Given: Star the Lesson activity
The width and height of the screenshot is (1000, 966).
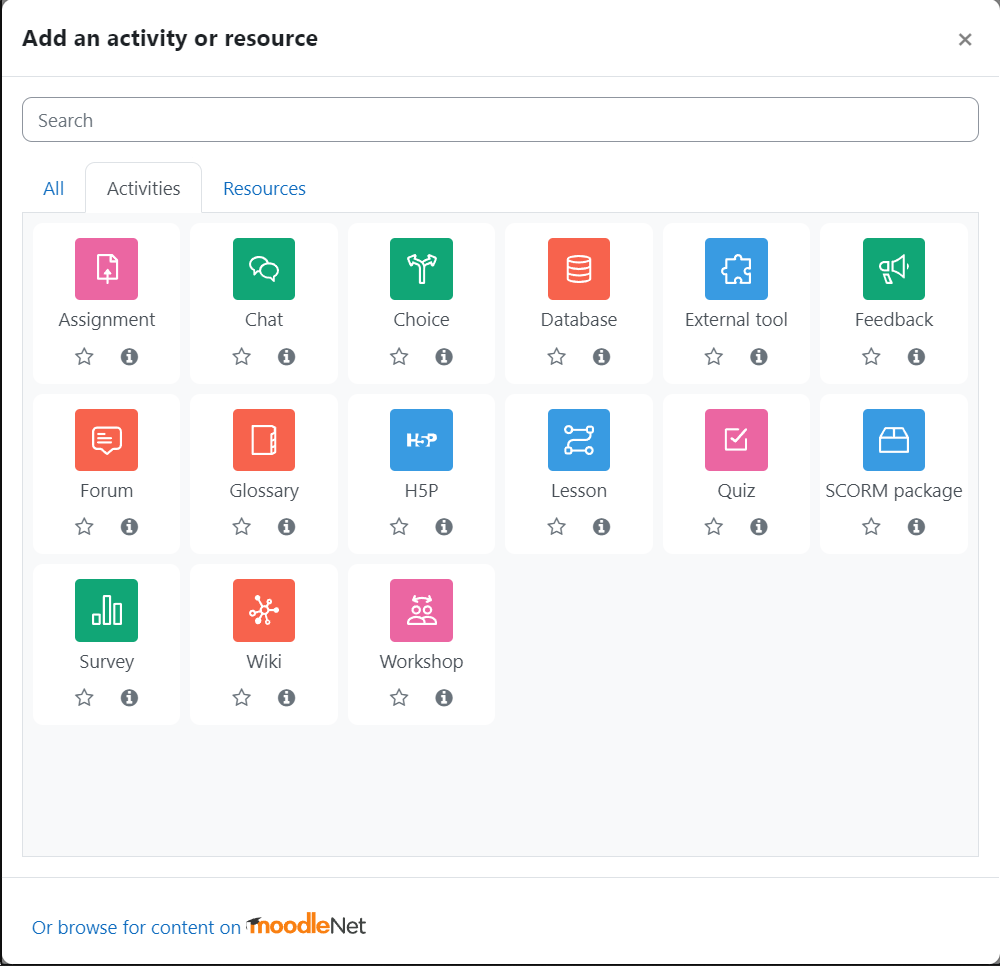Looking at the screenshot, I should tap(557, 526).
